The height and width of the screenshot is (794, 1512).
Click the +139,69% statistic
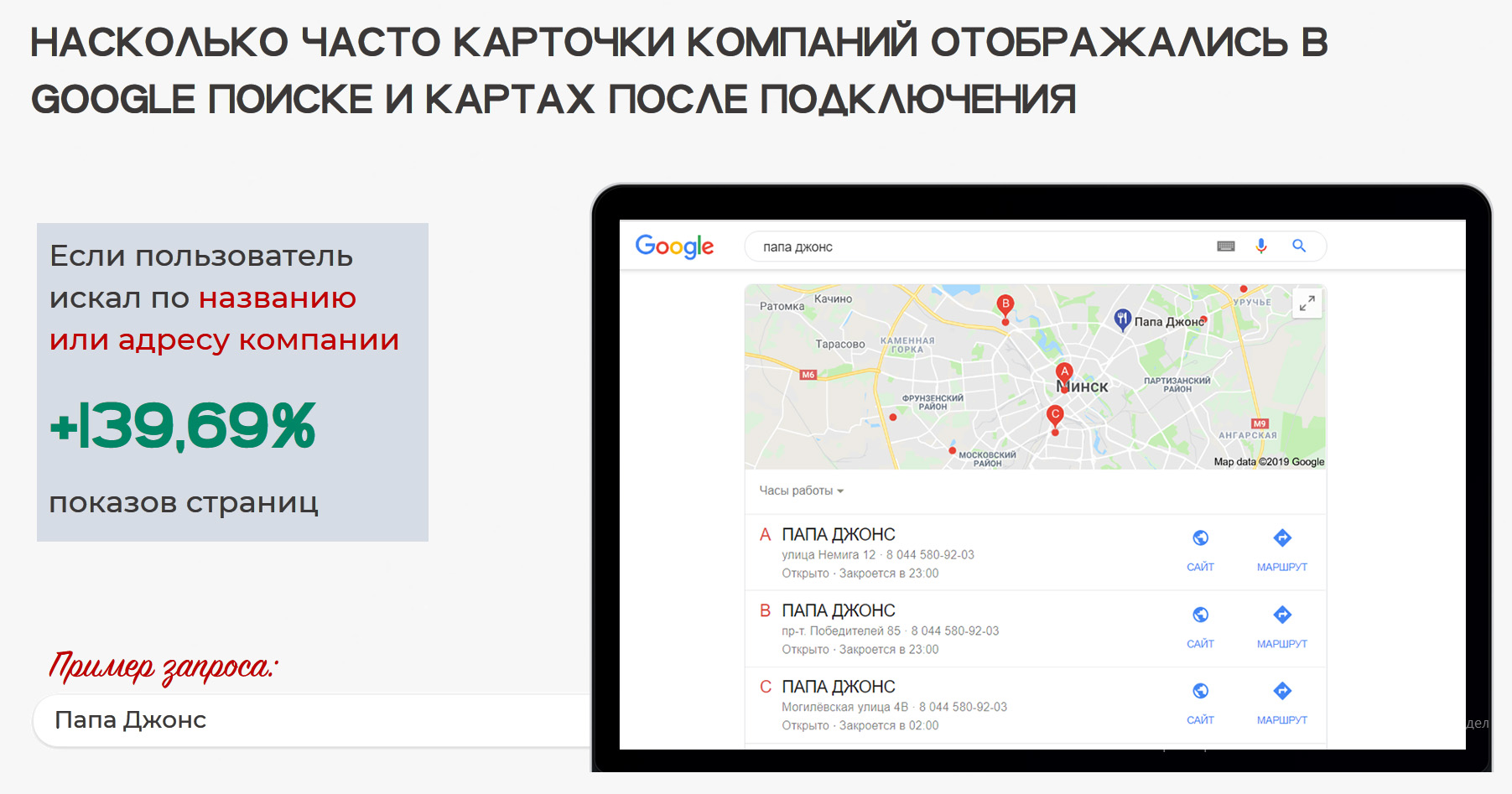point(183,427)
